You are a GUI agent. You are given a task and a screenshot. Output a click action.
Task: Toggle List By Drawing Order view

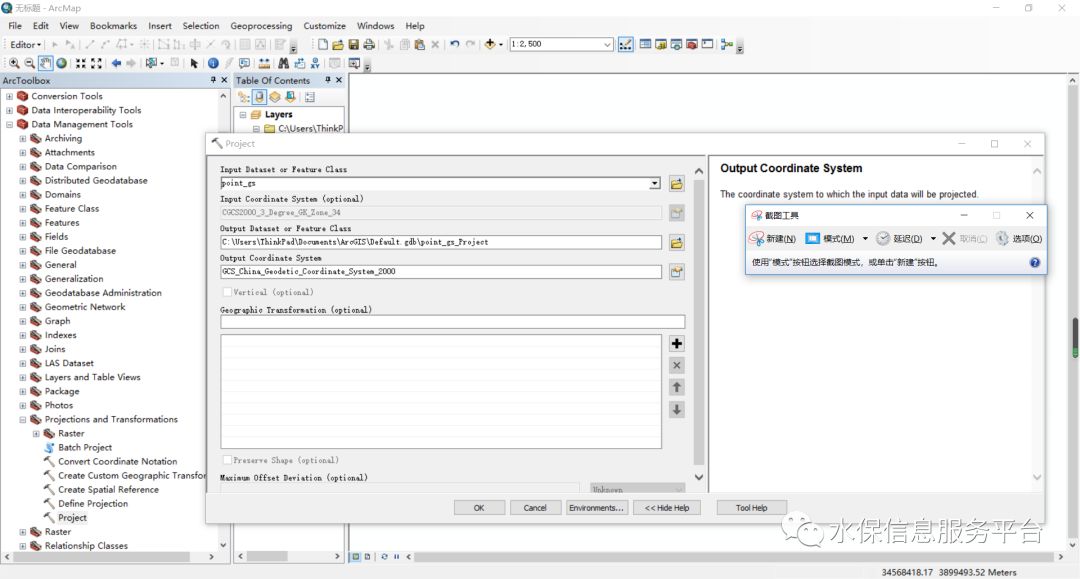(244, 97)
